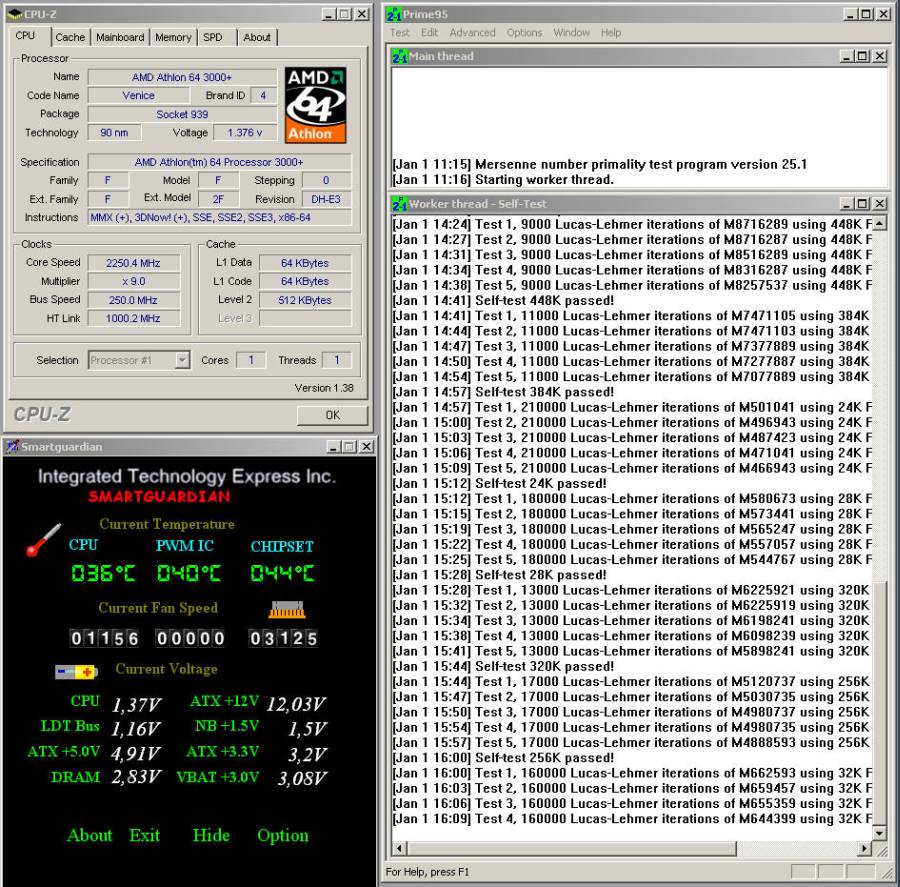Switch to the Cache tab in CPU-Z
Viewport: 900px width, 887px height.
(x=70, y=37)
